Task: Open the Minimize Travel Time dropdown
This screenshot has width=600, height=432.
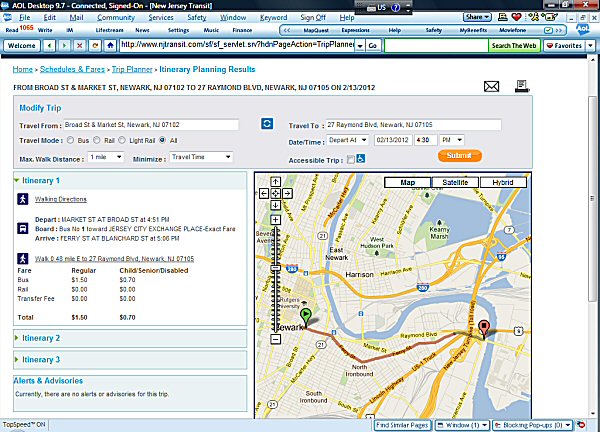Action: (x=201, y=157)
